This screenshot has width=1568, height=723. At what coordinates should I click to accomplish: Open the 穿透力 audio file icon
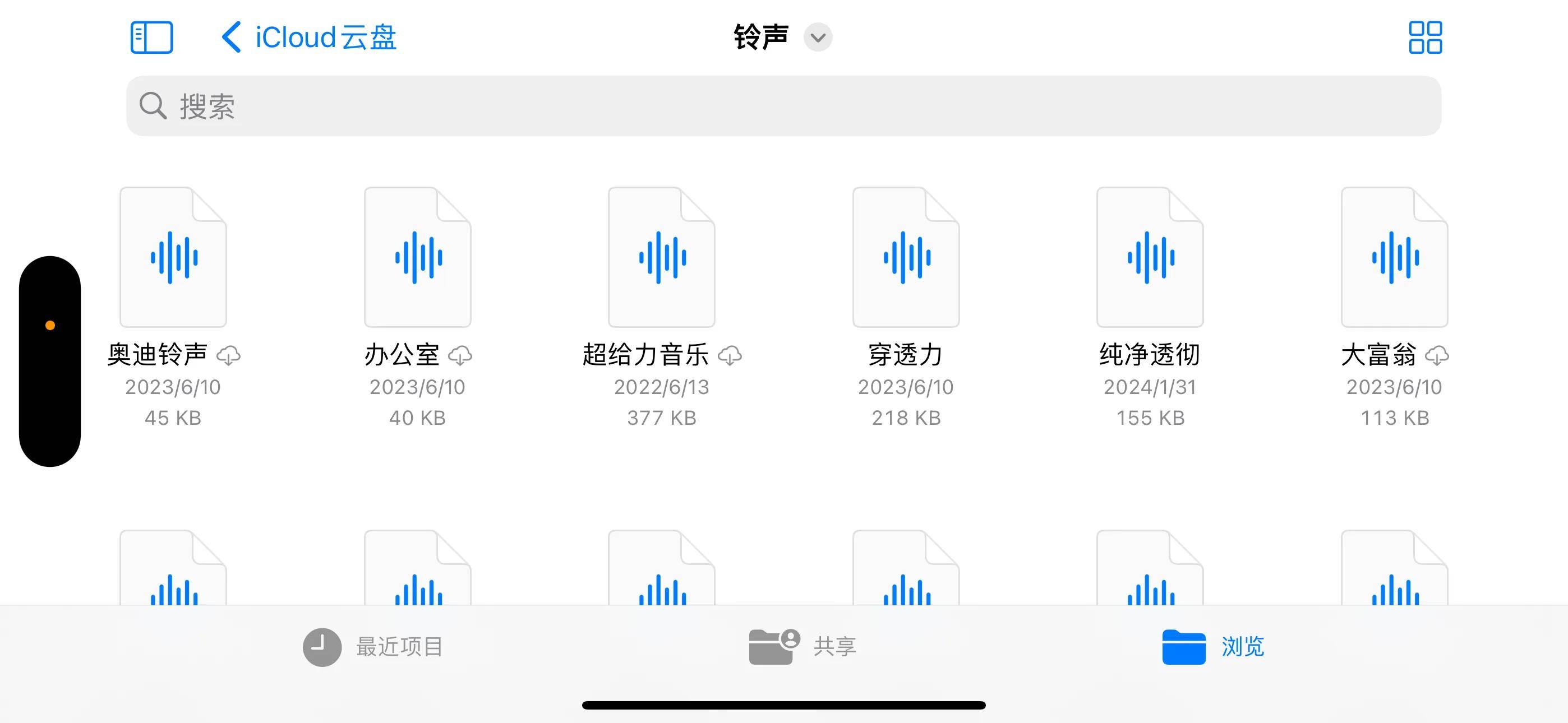pos(906,257)
